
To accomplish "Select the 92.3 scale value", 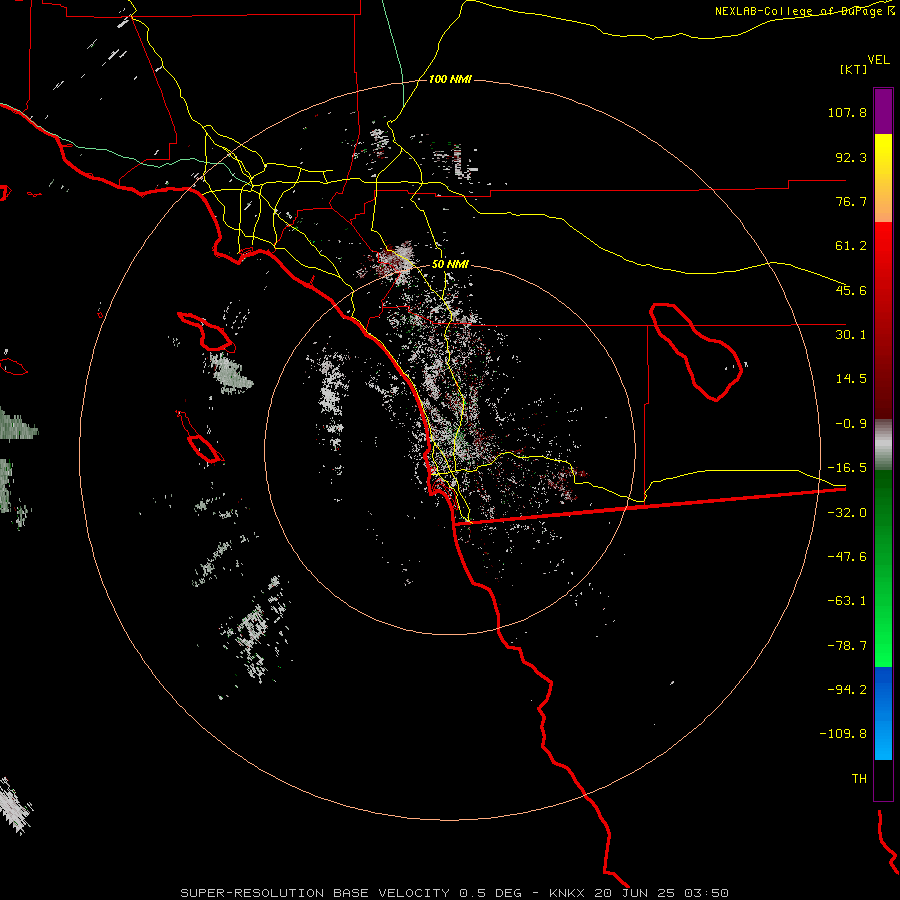I will tap(851, 157).
